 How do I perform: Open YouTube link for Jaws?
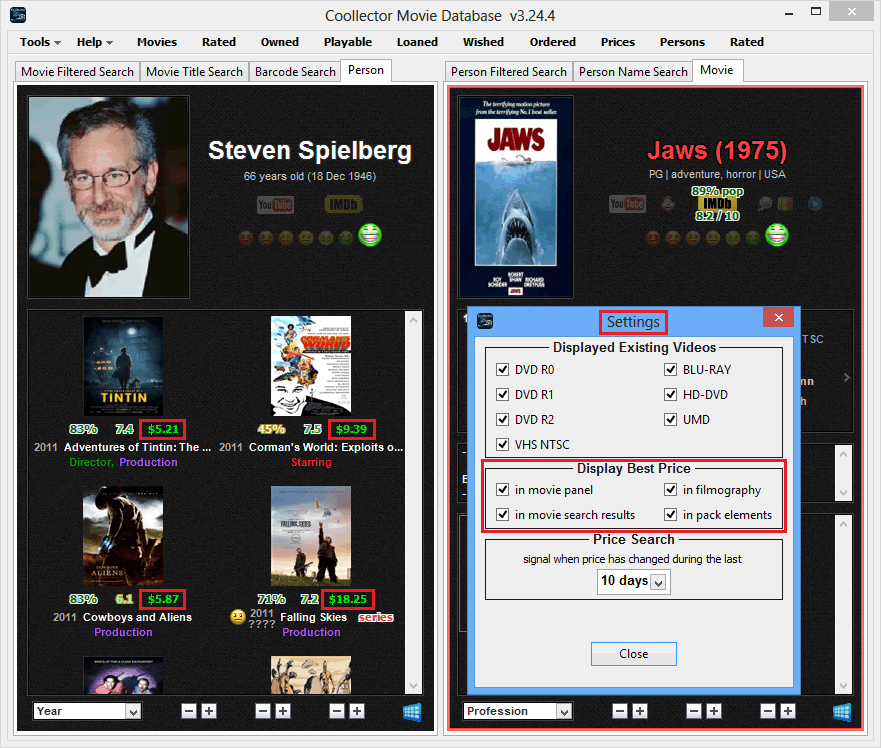(x=628, y=204)
